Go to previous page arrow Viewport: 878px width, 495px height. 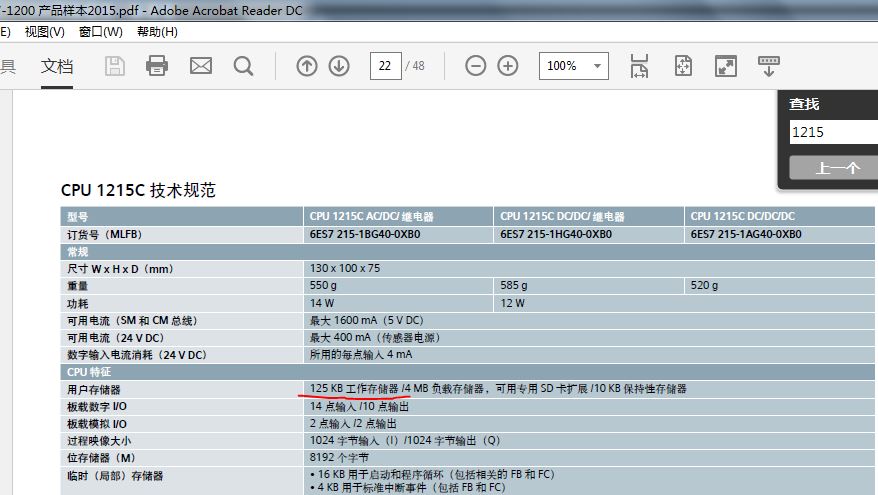pos(306,66)
